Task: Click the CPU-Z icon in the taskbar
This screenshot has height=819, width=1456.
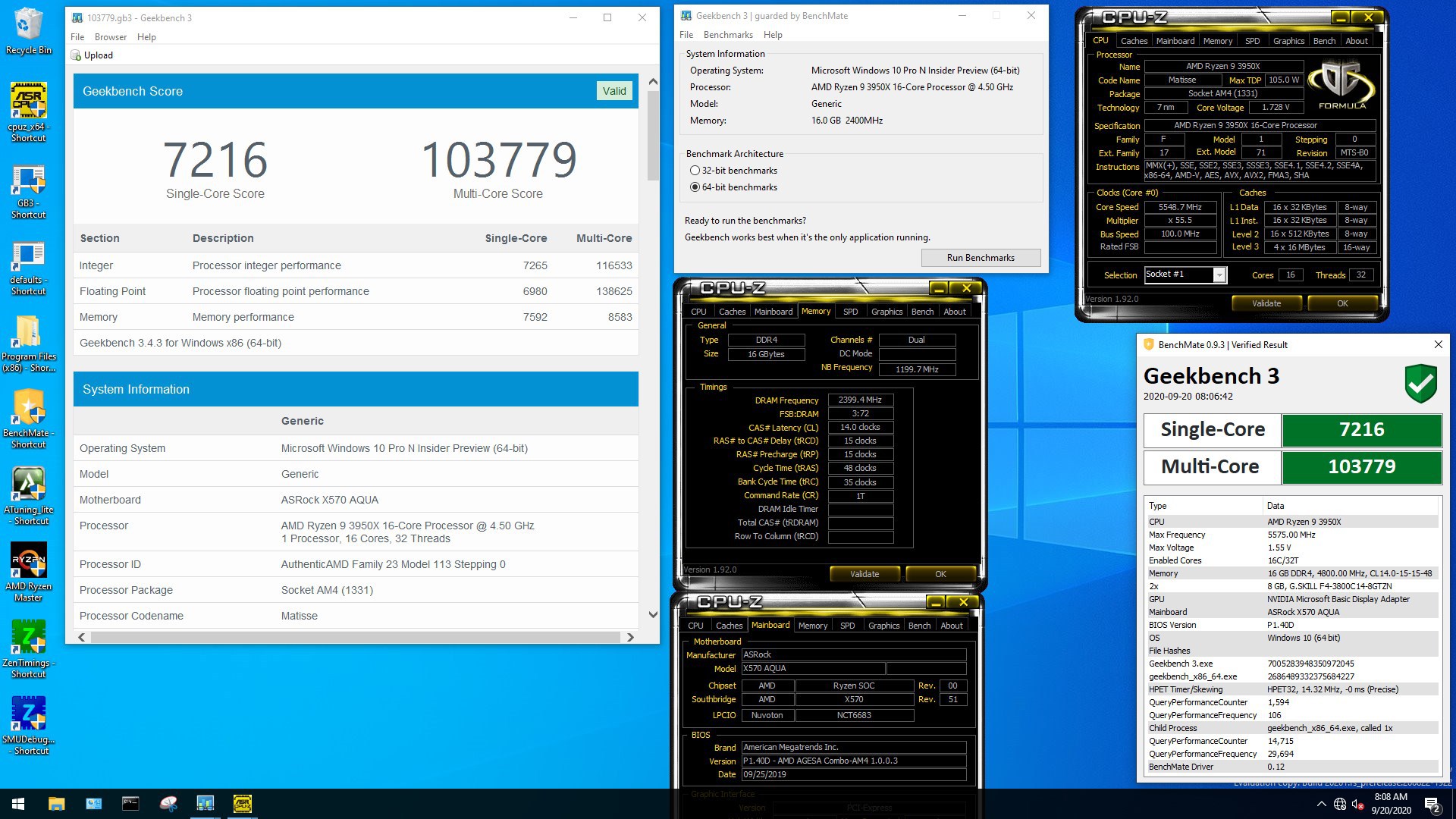Action: point(242,804)
